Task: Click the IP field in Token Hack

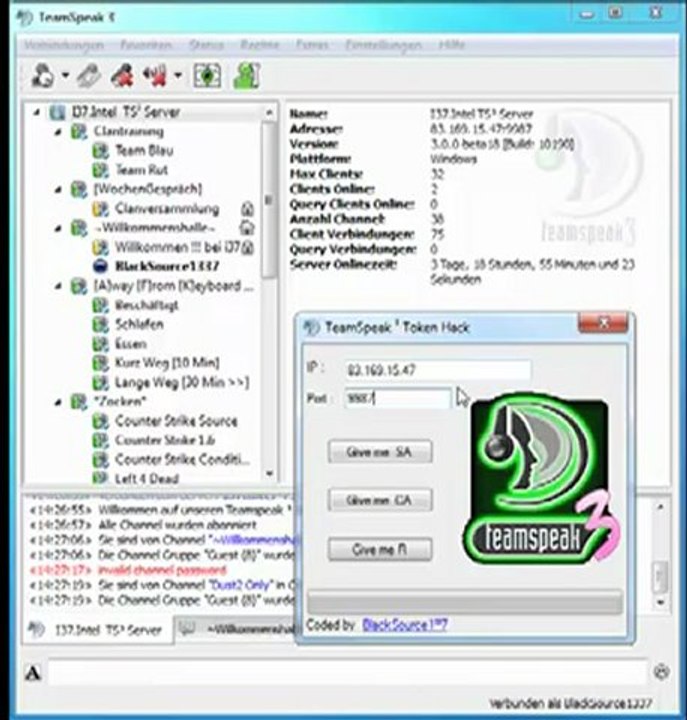Action: pos(438,370)
